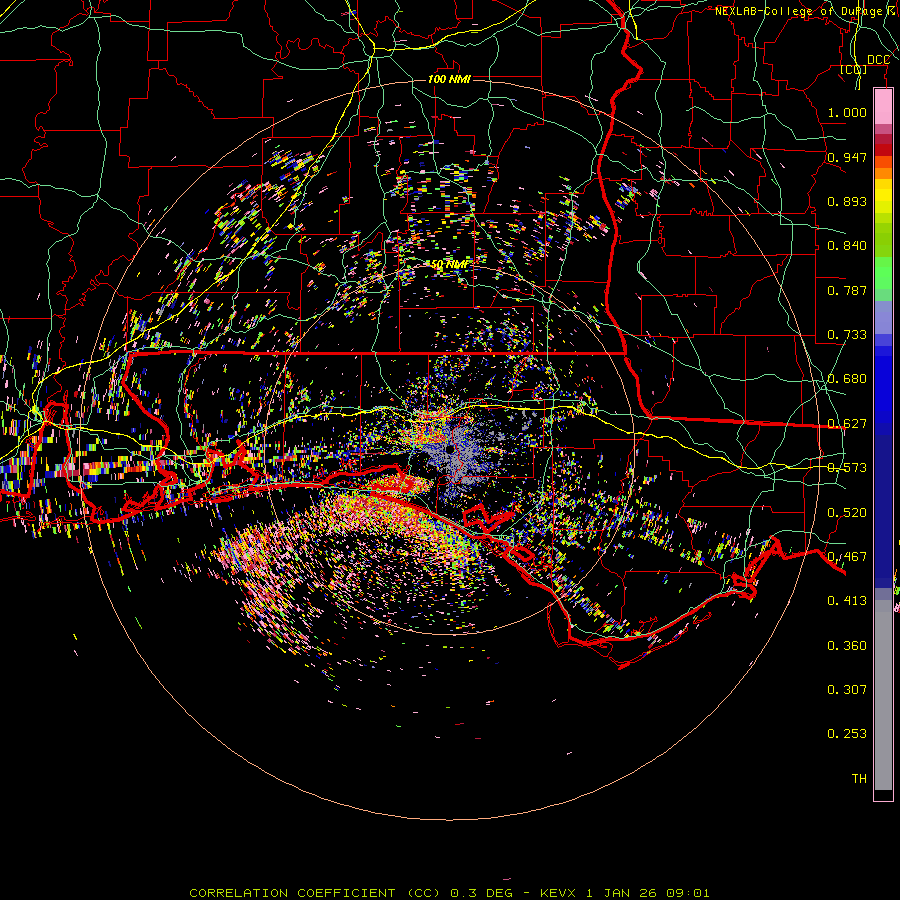The image size is (900, 900).
Task: Select the 0.307 scale label
Action: 847,690
